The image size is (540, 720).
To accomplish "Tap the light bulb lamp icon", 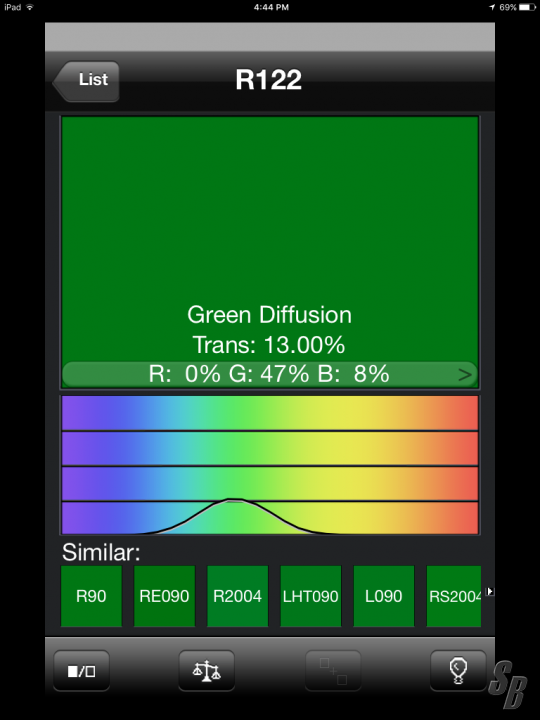I will click(x=458, y=671).
